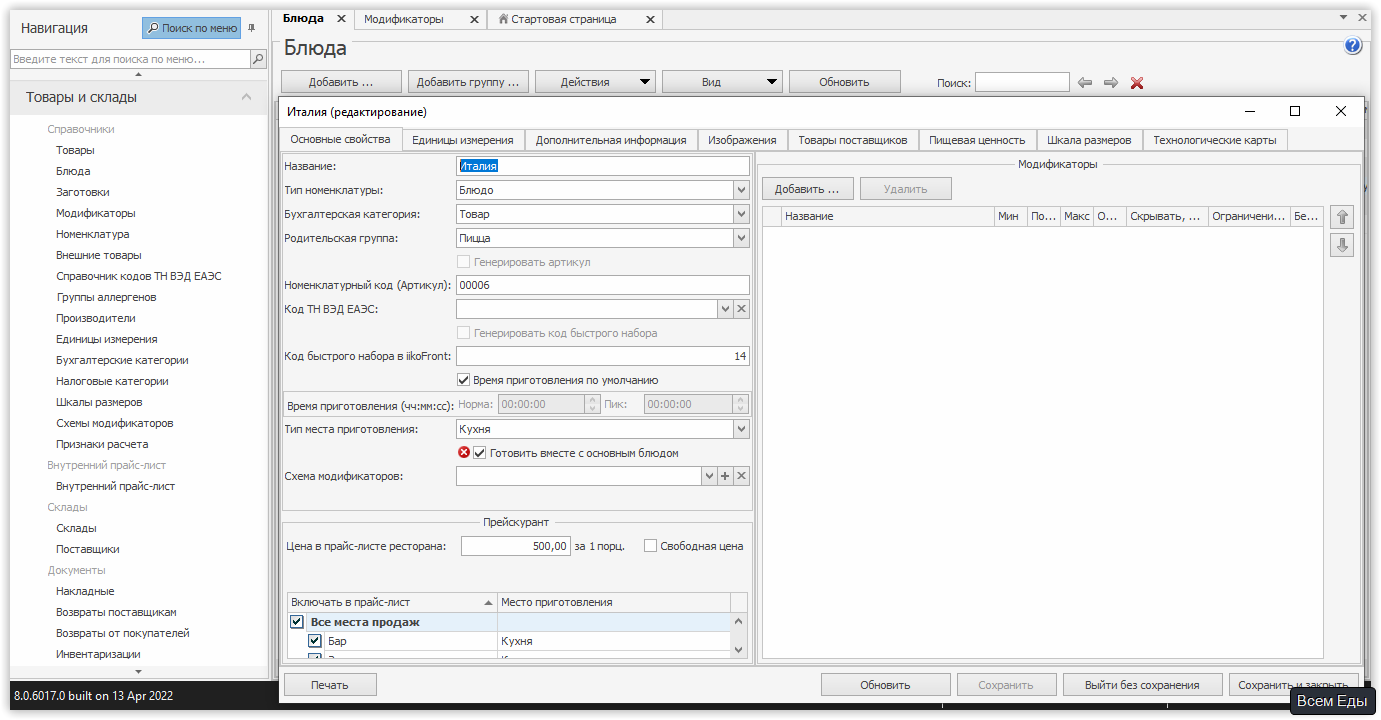The height and width of the screenshot is (720, 1381).
Task: Open Заготовки in the navigation tree
Action: (x=83, y=192)
